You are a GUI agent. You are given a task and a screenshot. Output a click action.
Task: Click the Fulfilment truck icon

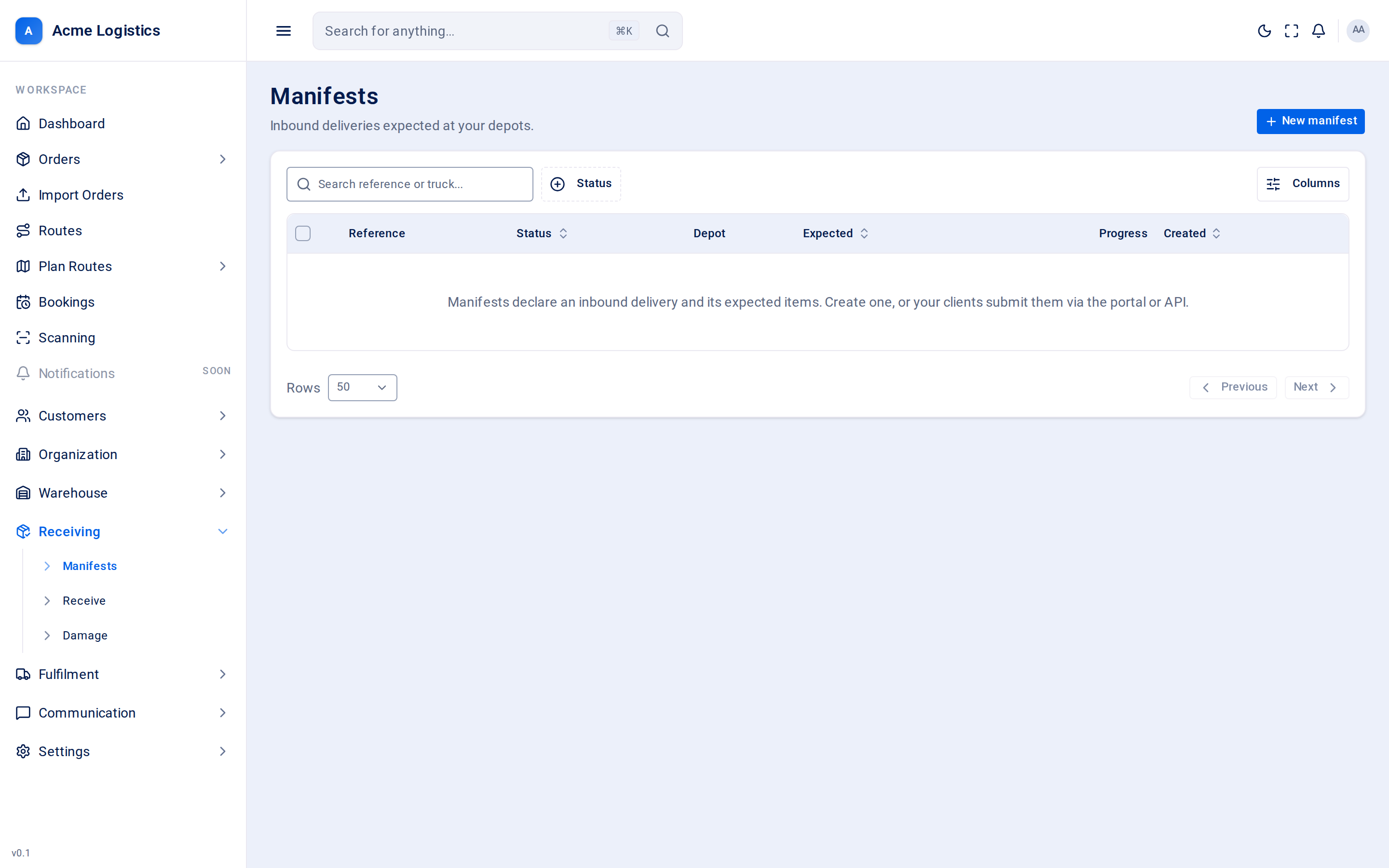pos(23,675)
